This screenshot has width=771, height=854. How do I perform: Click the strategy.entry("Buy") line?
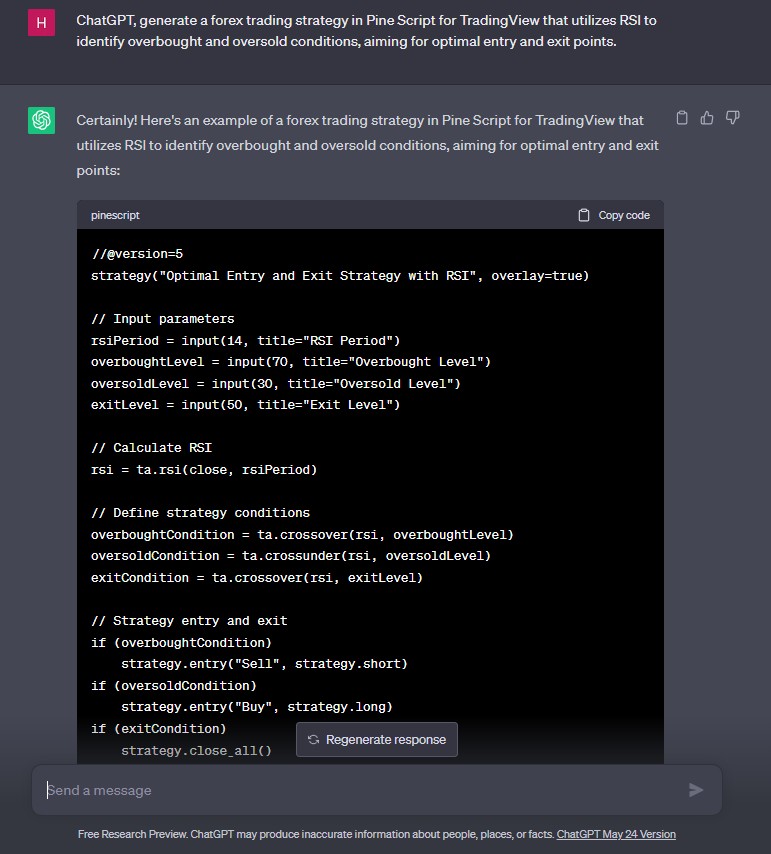point(256,706)
